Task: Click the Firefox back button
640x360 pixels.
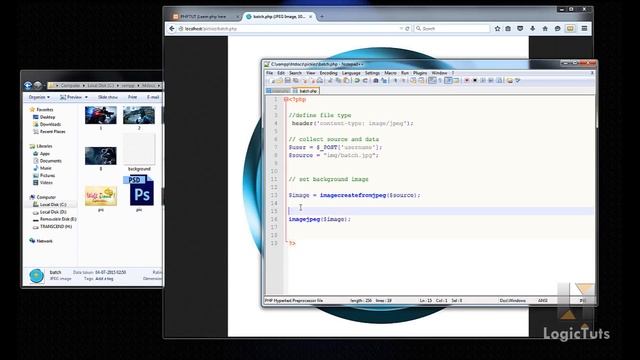Action: (172, 29)
